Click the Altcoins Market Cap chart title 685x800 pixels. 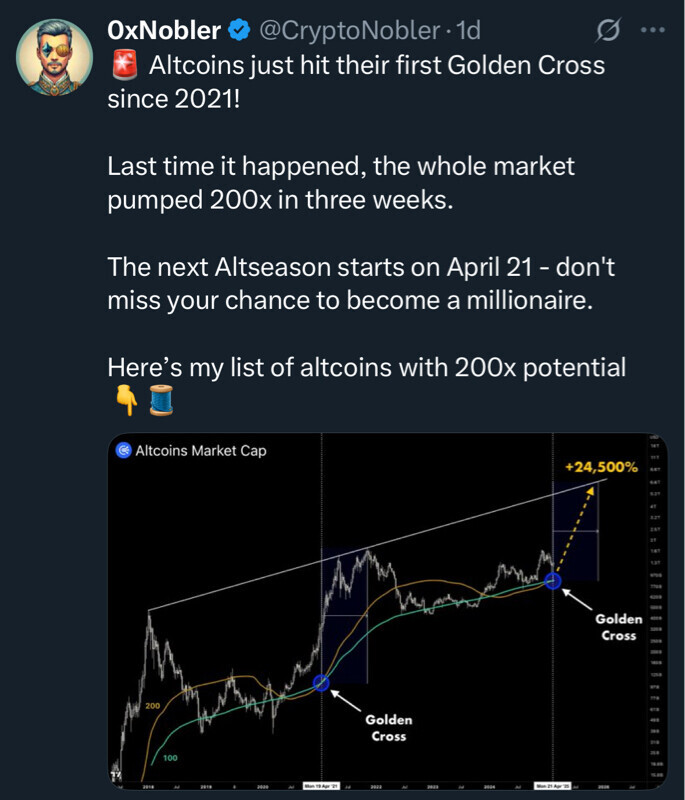click(x=201, y=451)
